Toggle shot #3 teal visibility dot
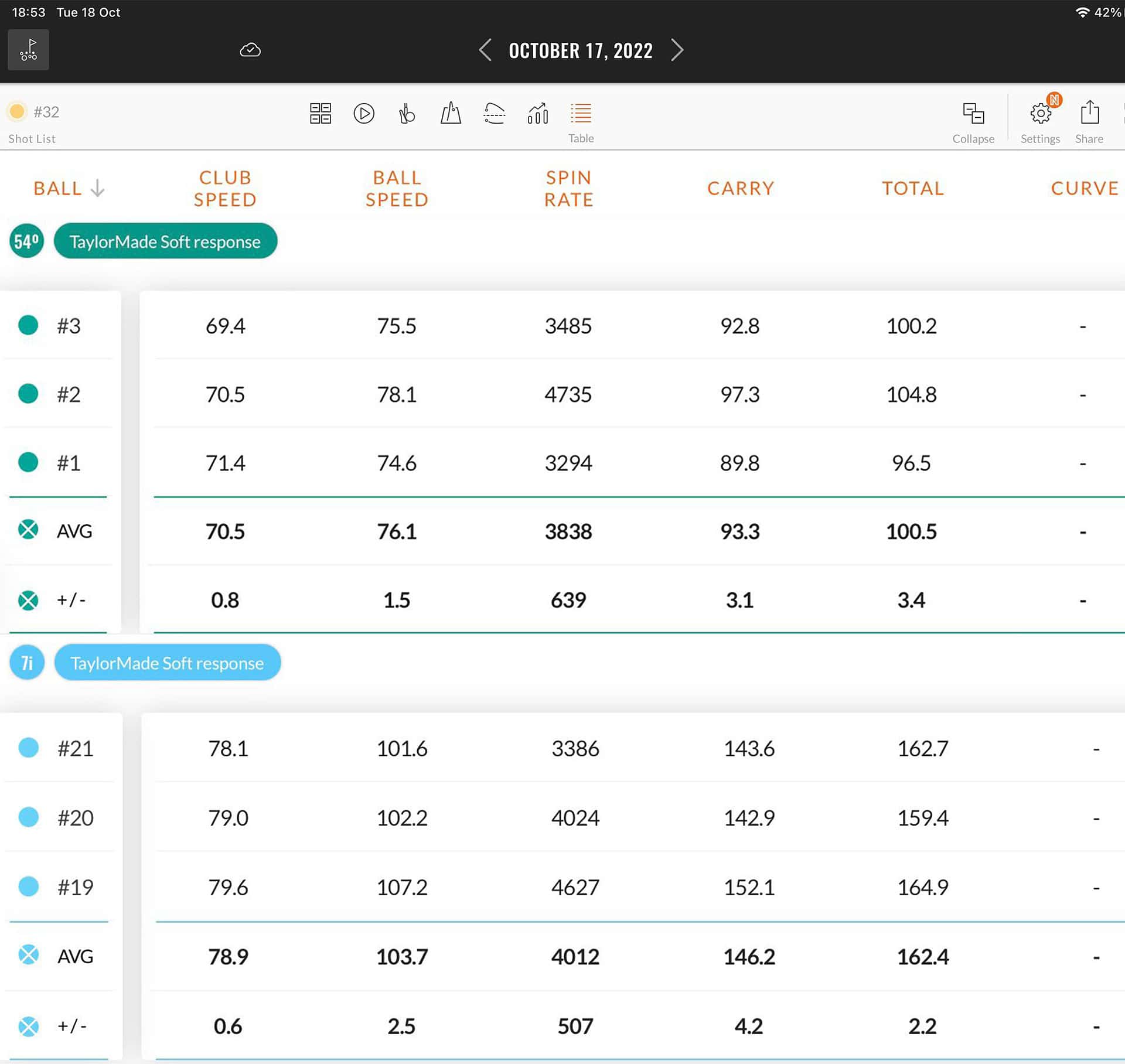The image size is (1125, 1064). [x=28, y=325]
